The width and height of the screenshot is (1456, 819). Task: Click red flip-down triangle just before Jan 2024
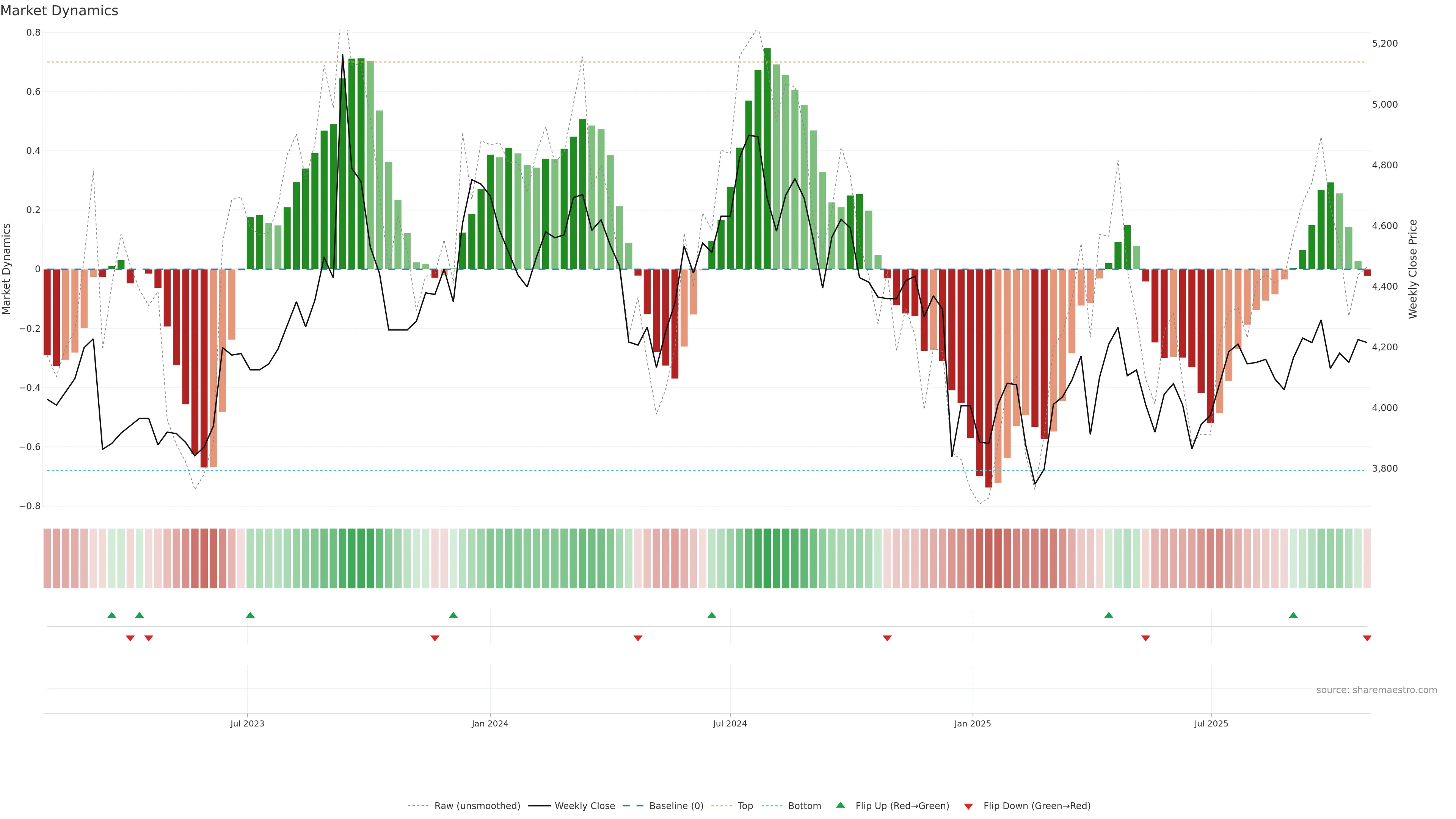[435, 638]
